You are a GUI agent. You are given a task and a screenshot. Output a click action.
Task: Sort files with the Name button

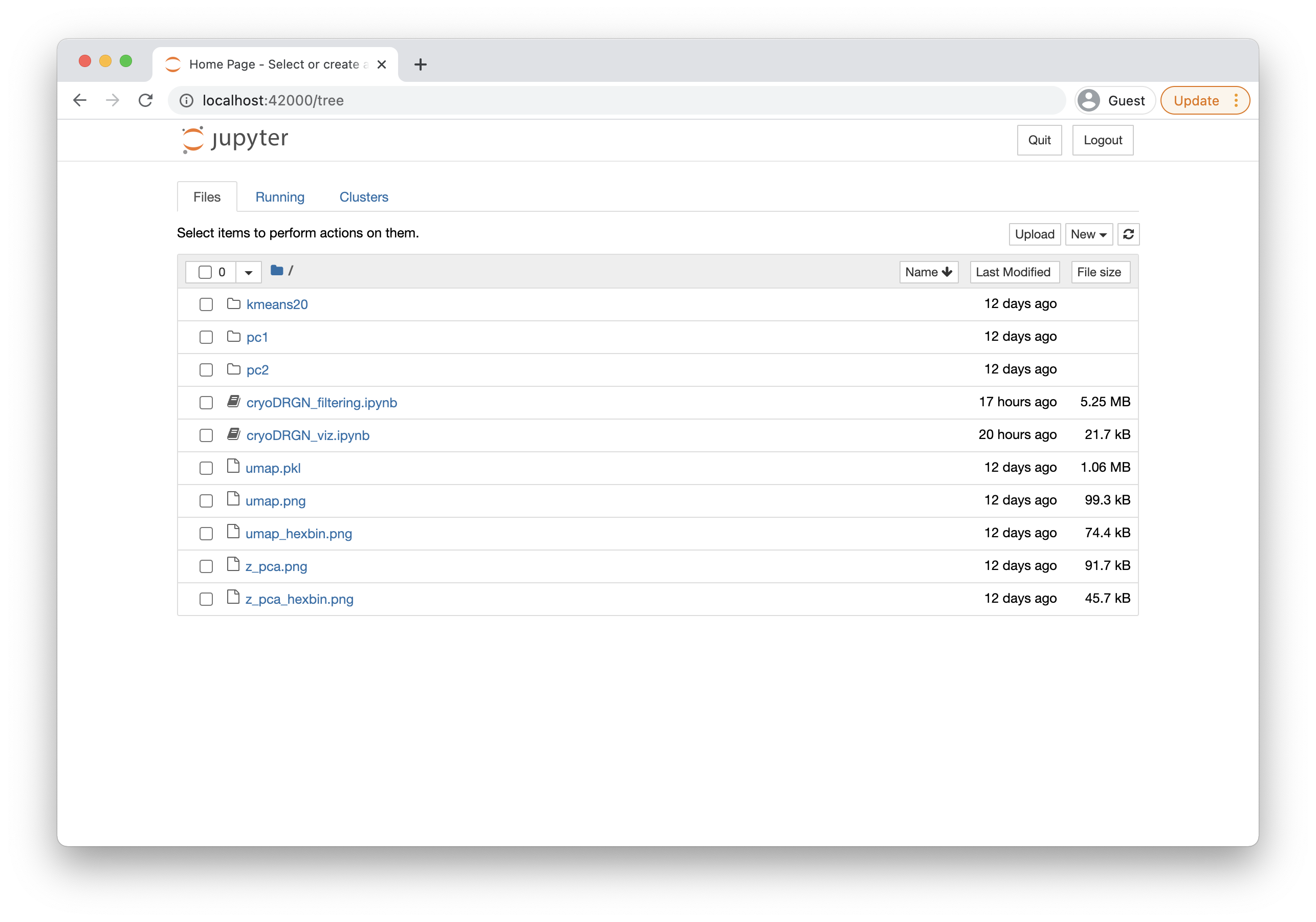(x=928, y=272)
